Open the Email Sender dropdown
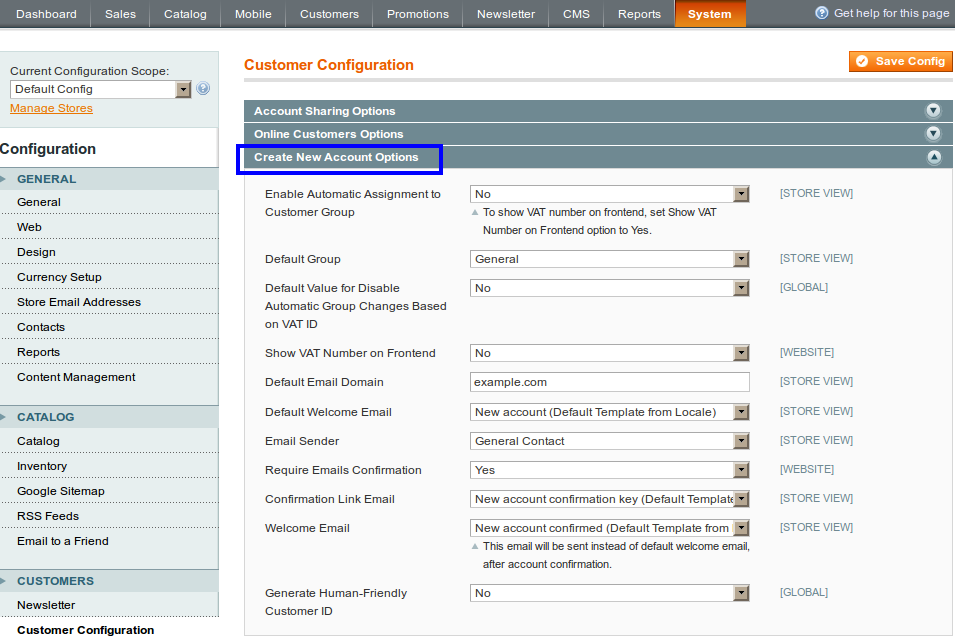Viewport: 955px width, 642px height. tap(609, 441)
